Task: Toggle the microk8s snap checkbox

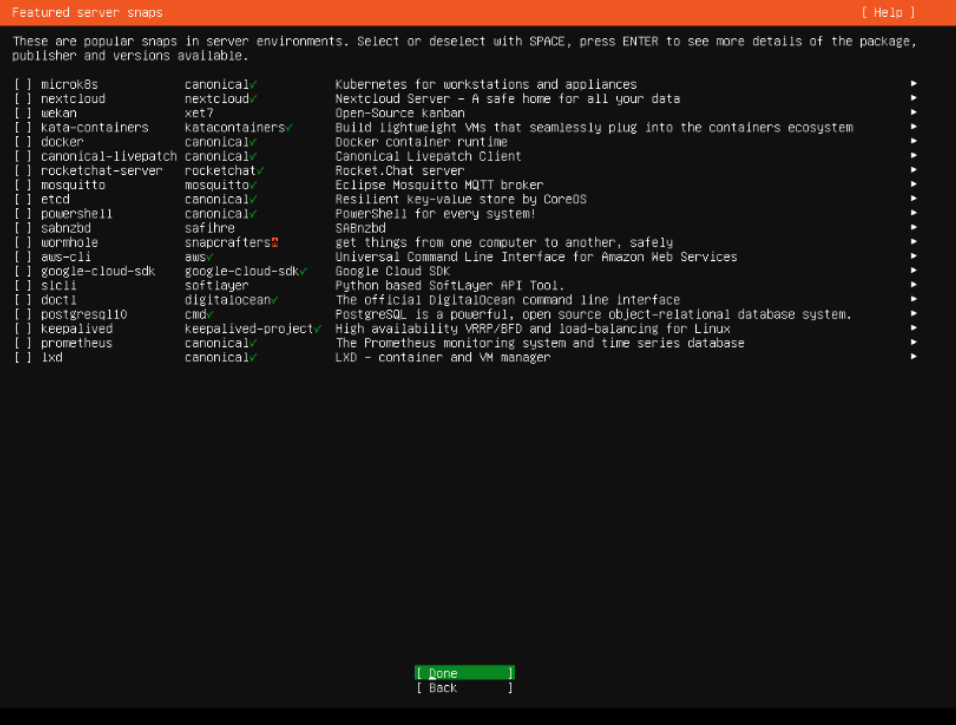Action: (x=23, y=84)
